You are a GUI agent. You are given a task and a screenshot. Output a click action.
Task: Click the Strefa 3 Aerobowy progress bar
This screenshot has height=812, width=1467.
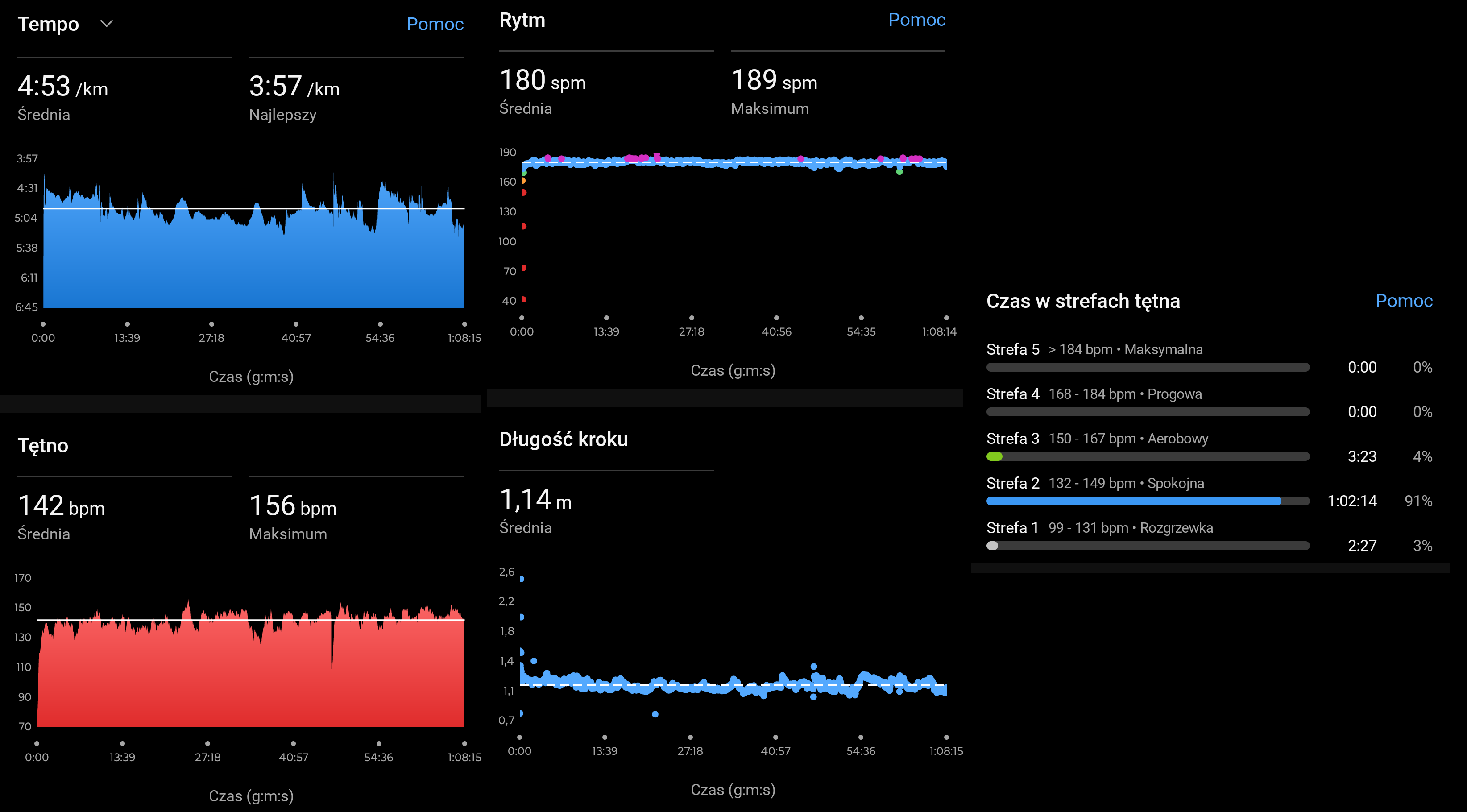tap(1147, 456)
